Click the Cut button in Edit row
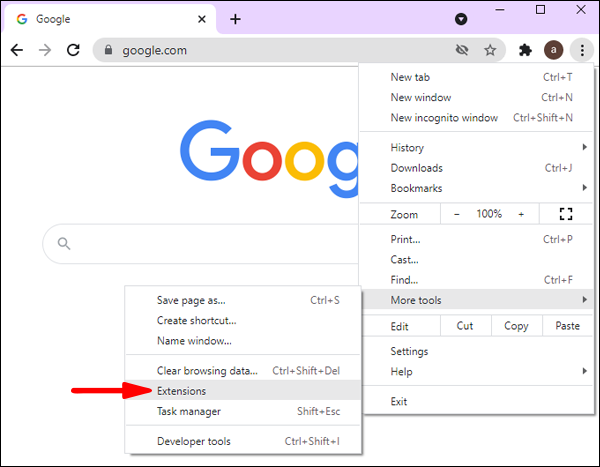This screenshot has height=467, width=600. 465,326
